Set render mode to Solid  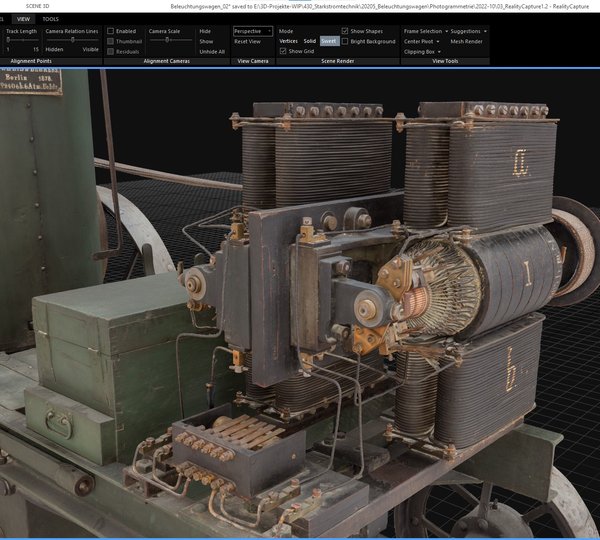[310, 41]
